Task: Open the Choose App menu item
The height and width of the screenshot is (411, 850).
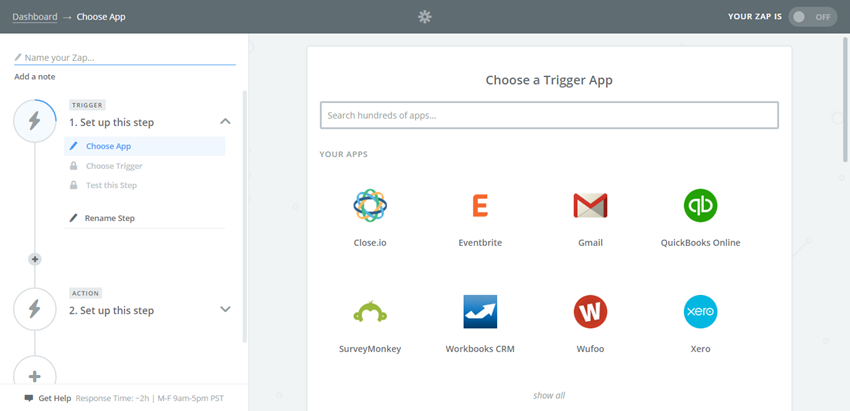Action: click(x=145, y=146)
